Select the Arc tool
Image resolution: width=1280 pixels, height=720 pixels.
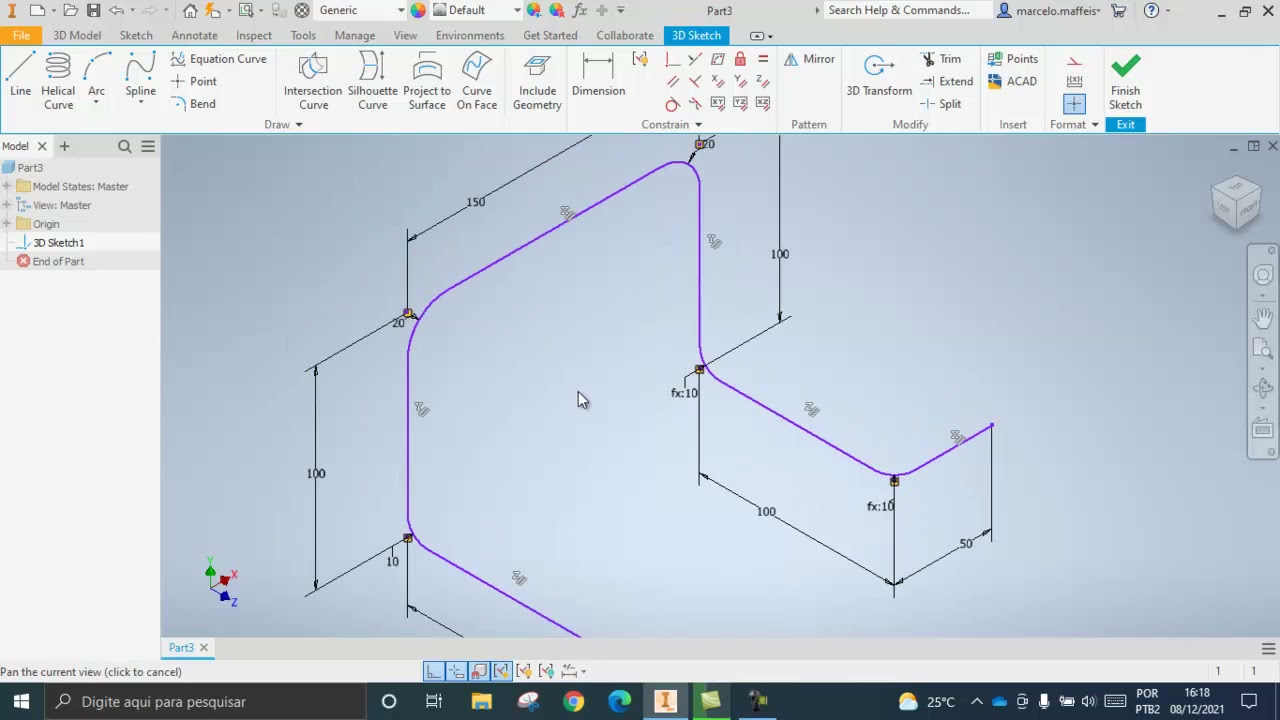[96, 76]
